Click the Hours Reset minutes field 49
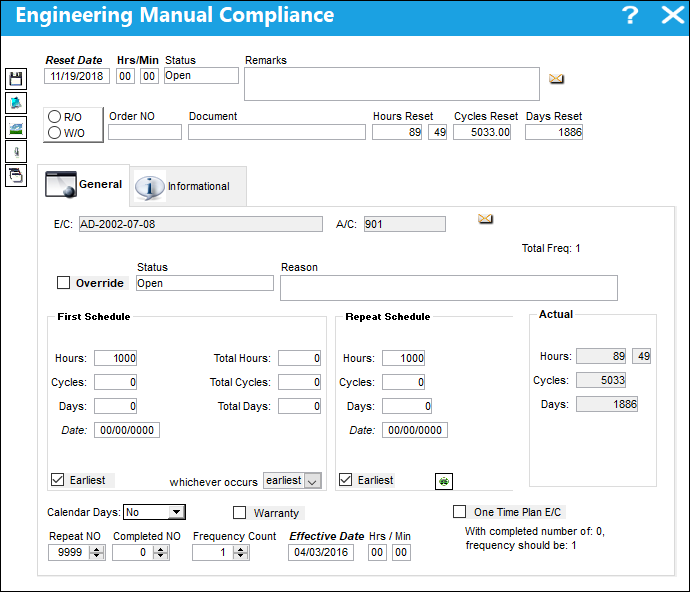The height and width of the screenshot is (592, 690). [x=437, y=132]
